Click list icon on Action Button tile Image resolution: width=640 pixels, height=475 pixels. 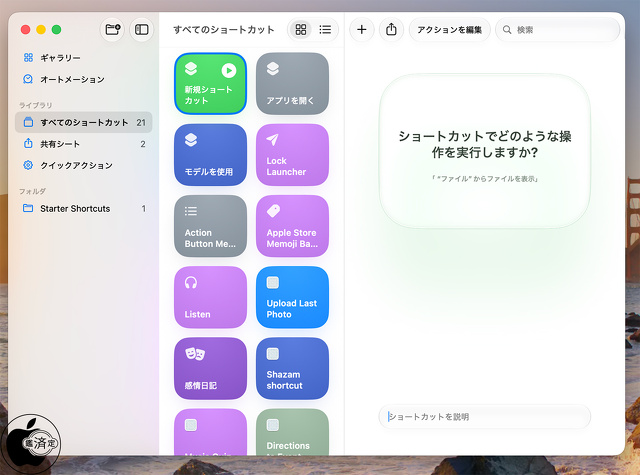191,211
